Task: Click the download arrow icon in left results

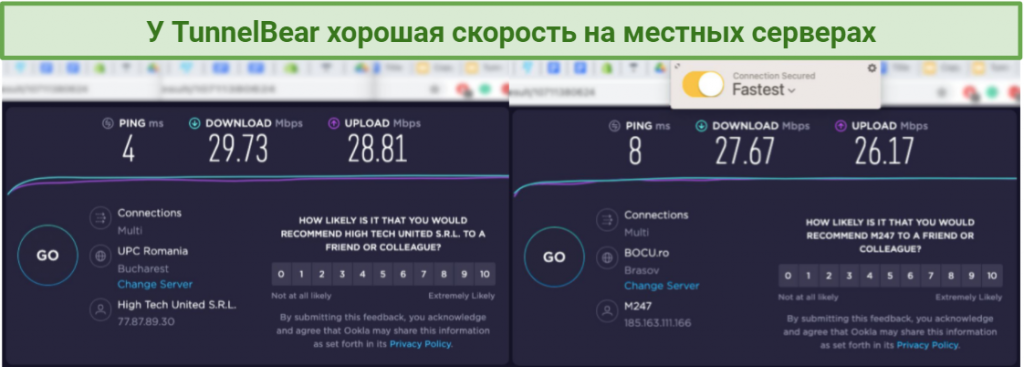Action: tap(195, 123)
